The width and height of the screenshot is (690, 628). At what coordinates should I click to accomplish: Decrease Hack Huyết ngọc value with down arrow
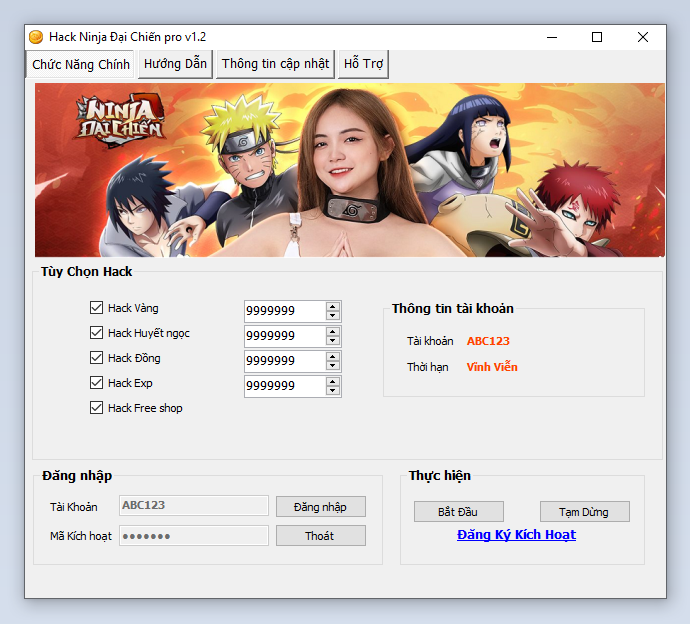point(333,341)
